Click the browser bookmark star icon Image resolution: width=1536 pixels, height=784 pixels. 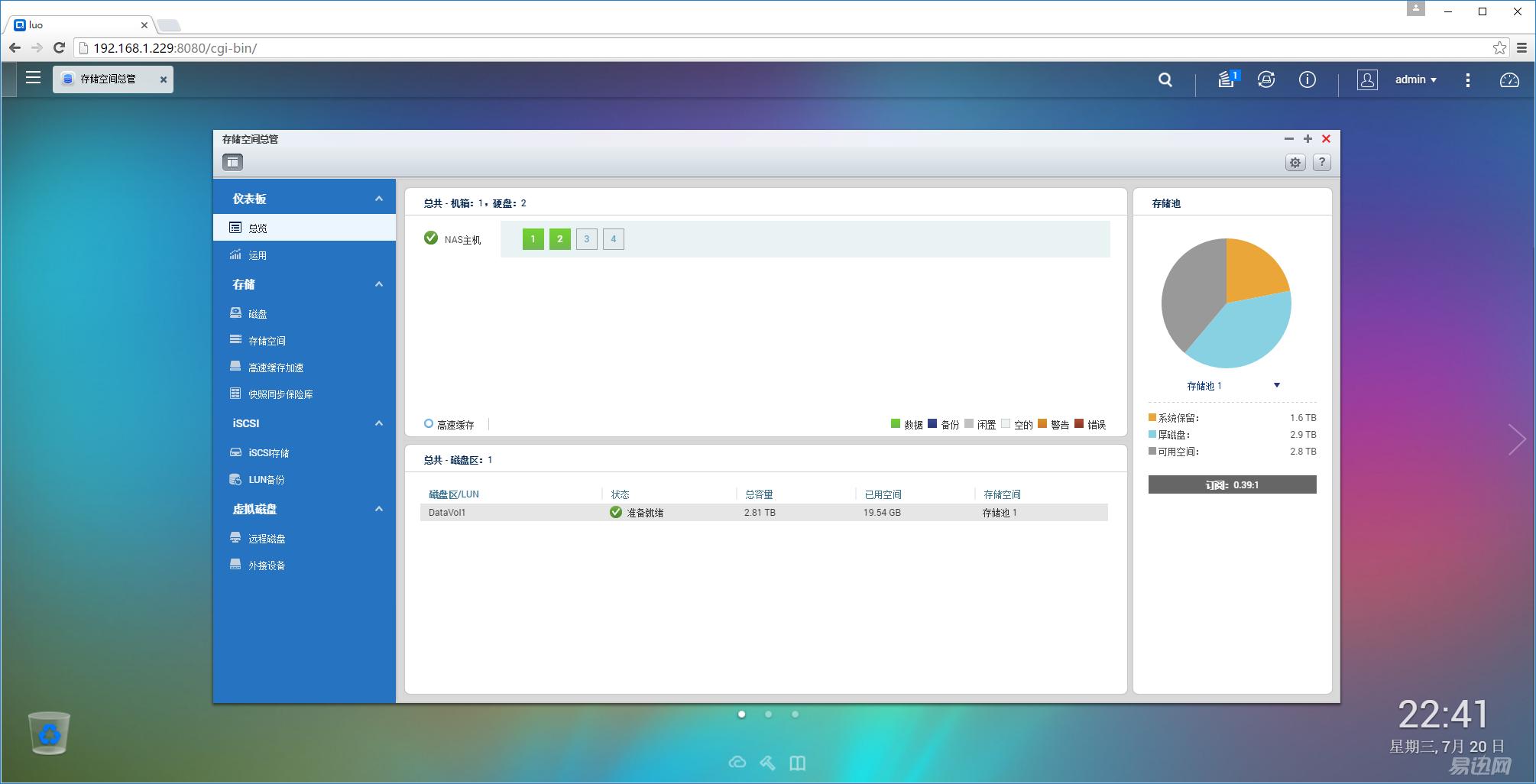coord(1499,48)
